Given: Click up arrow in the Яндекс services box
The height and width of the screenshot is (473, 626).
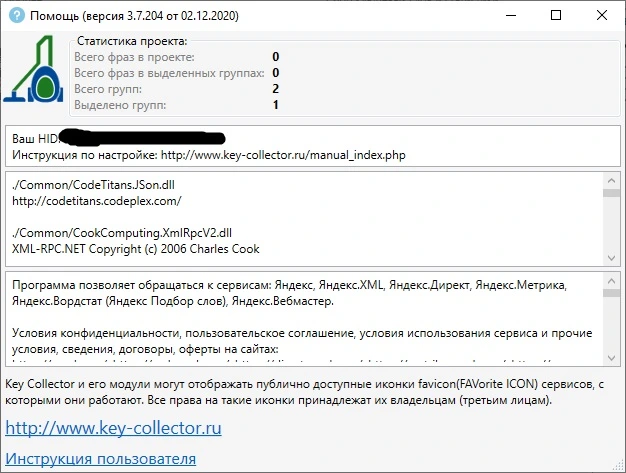Looking at the screenshot, I should pyautogui.click(x=611, y=281).
